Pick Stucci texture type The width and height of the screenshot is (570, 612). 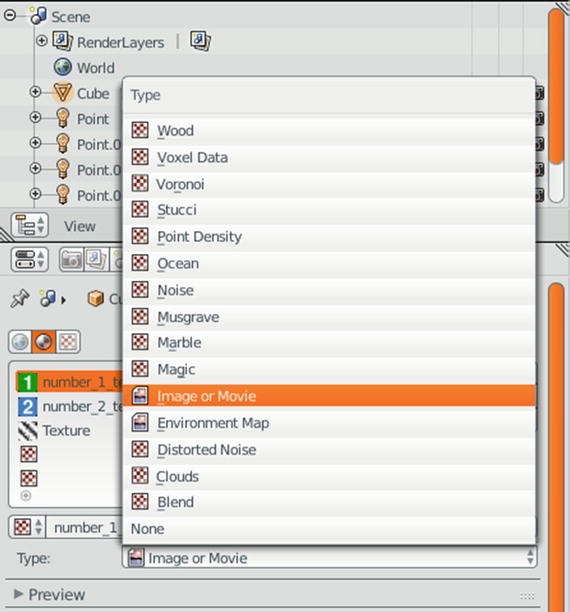(x=329, y=210)
